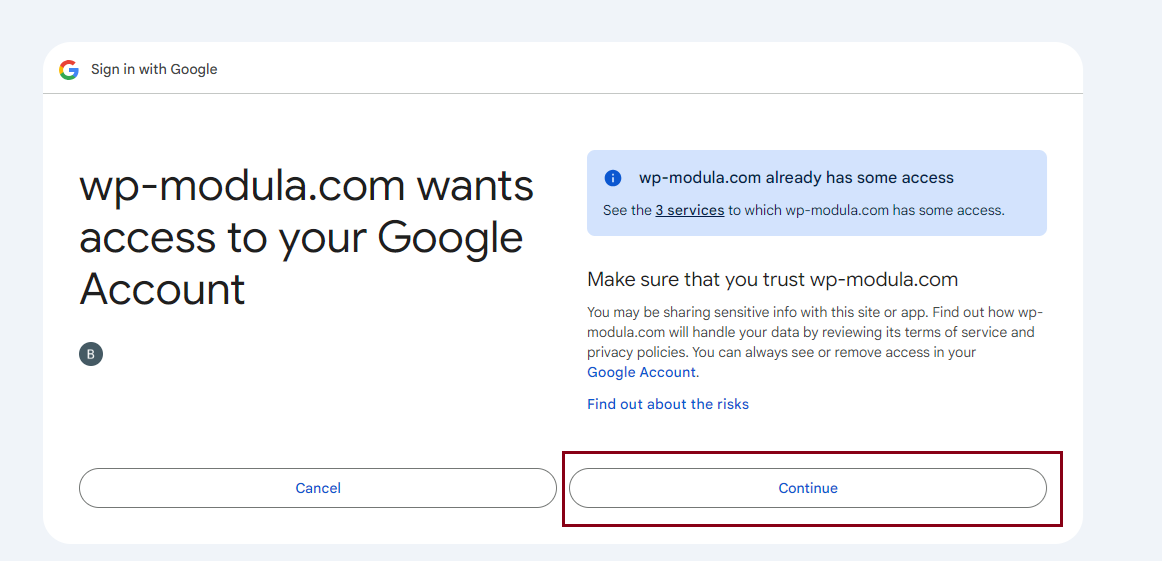Open the "3 services" link

689,211
